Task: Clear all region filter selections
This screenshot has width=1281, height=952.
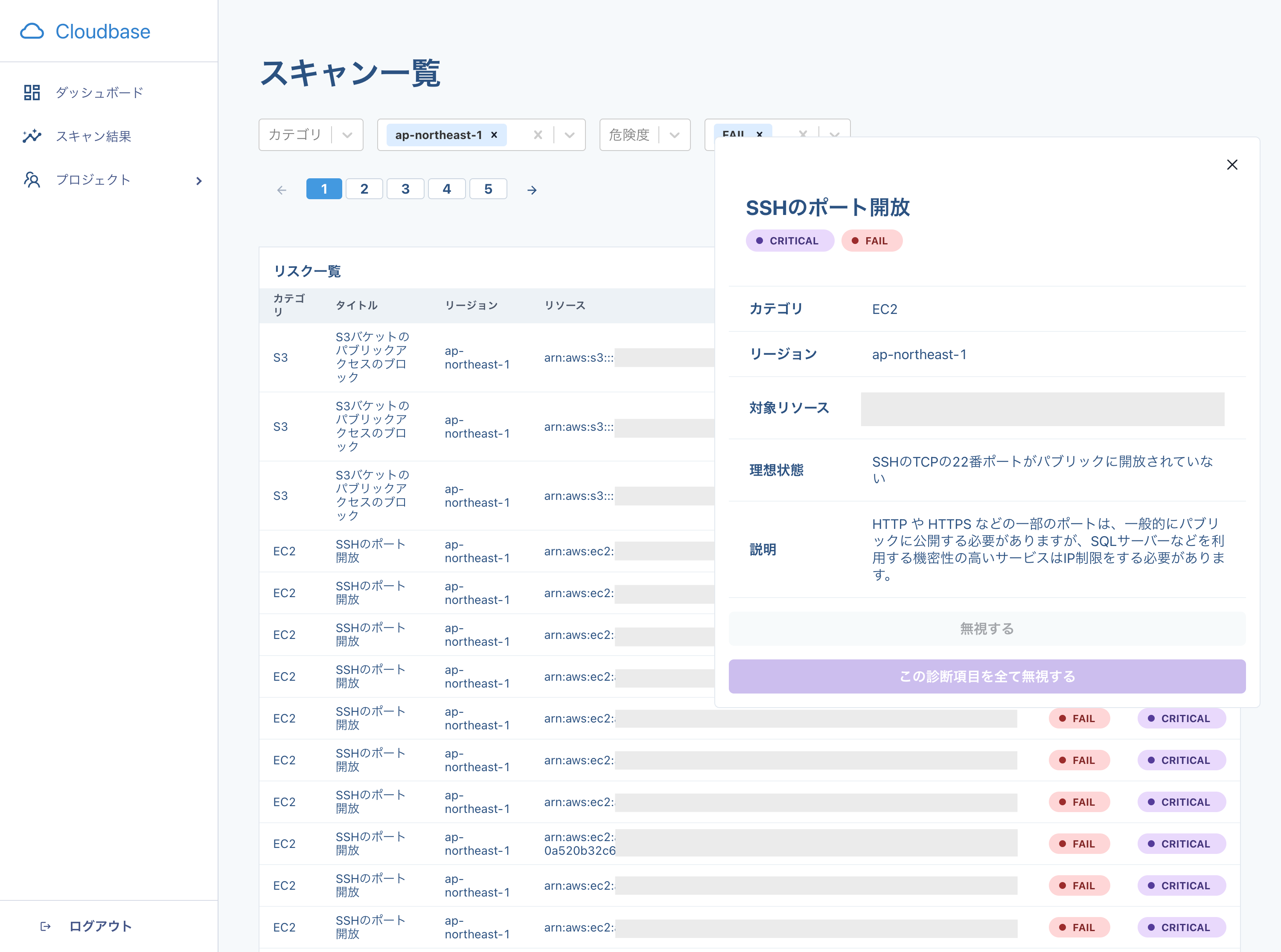Action: pyautogui.click(x=537, y=135)
